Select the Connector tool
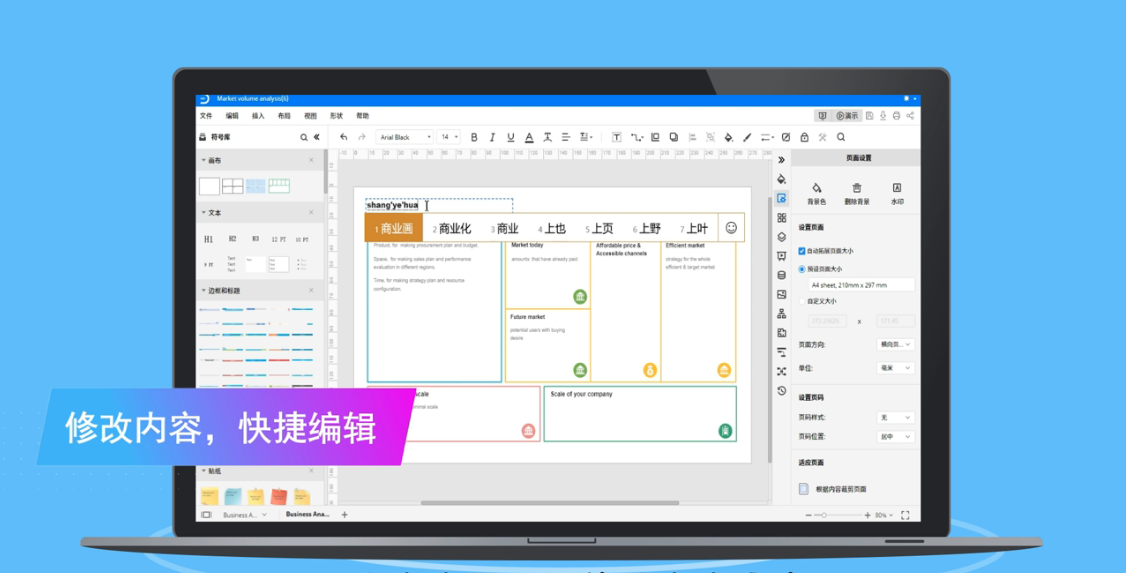 pyautogui.click(x=636, y=137)
